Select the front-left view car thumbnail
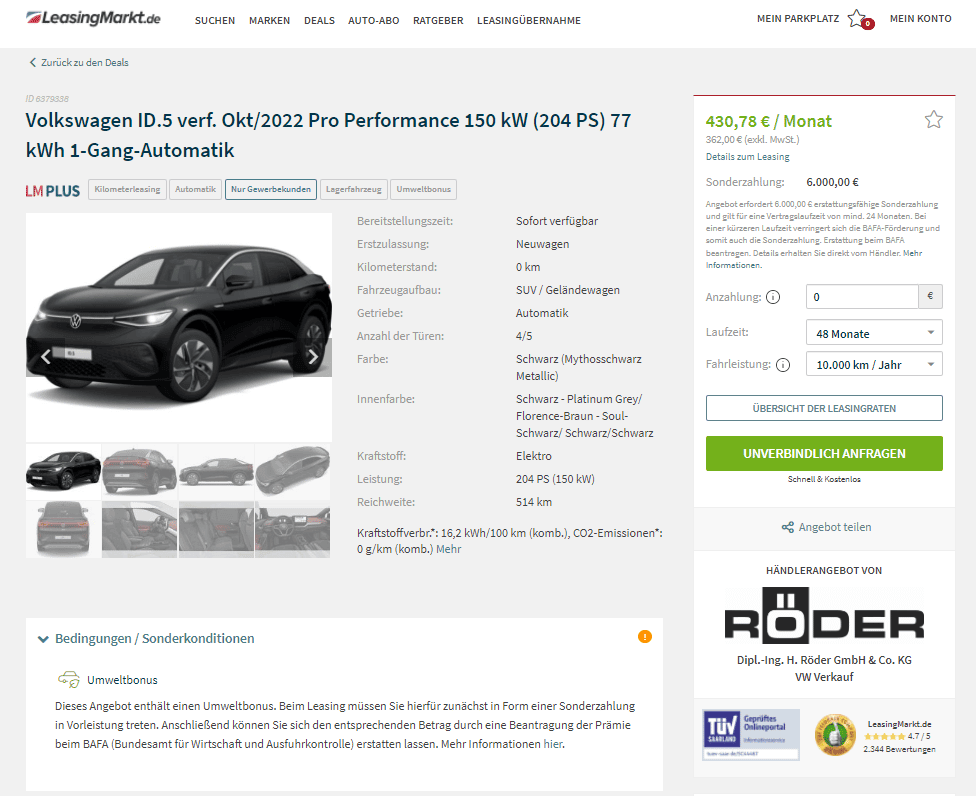Screen dimensions: 976x796 63,471
